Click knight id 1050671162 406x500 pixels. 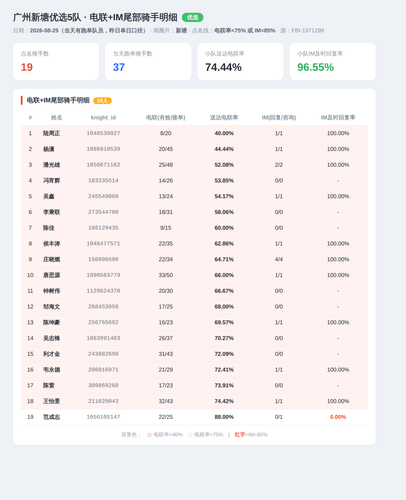(103, 165)
